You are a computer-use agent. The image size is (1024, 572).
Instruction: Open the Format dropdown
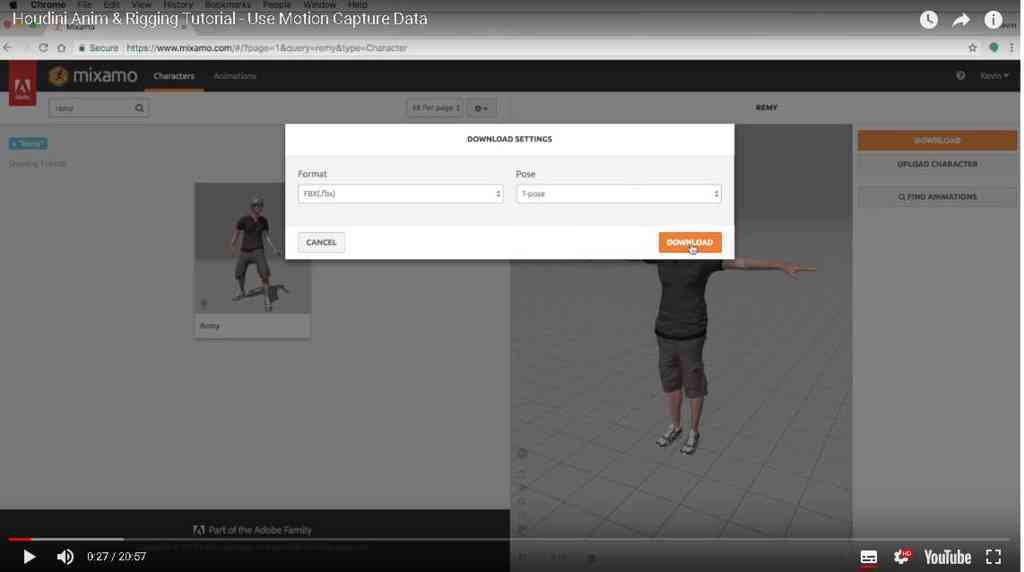[400, 194]
